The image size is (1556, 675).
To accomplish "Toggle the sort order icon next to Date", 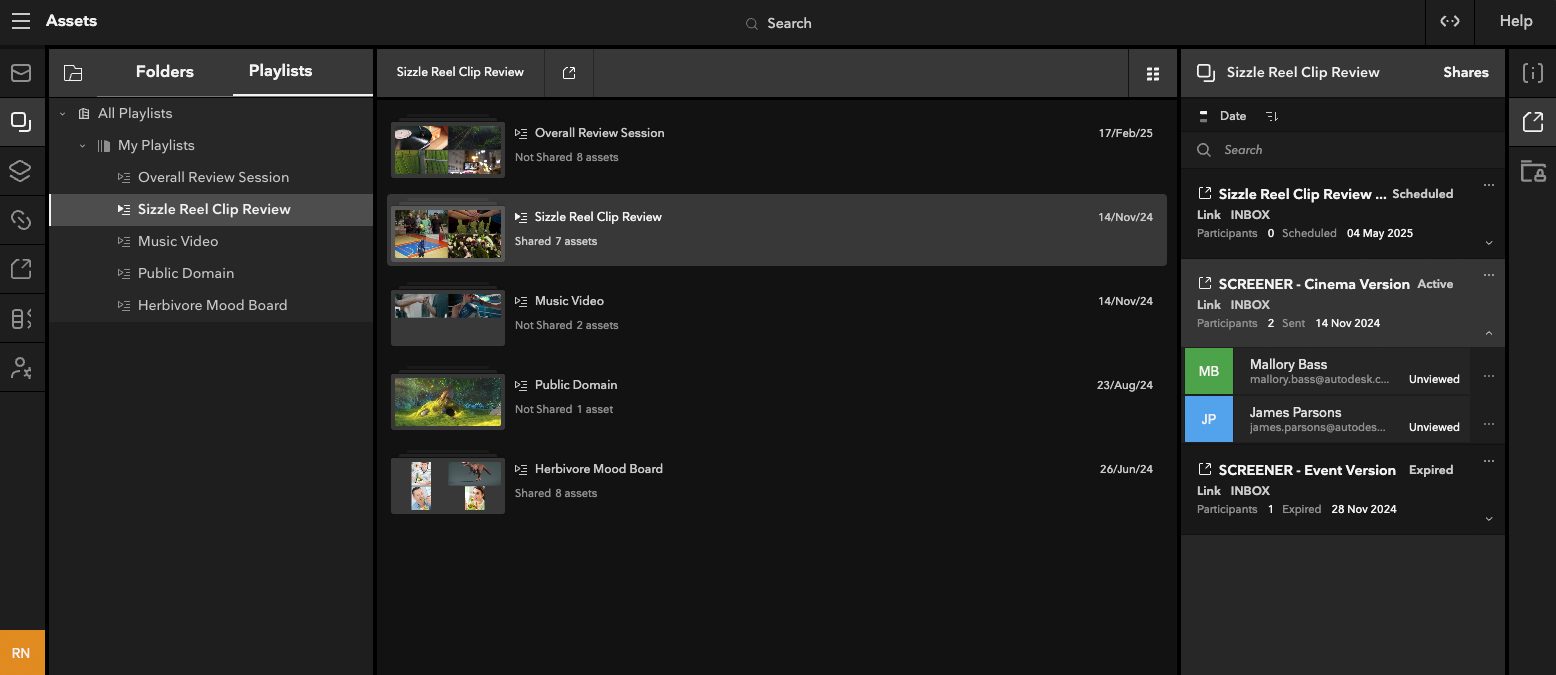I will (1272, 116).
